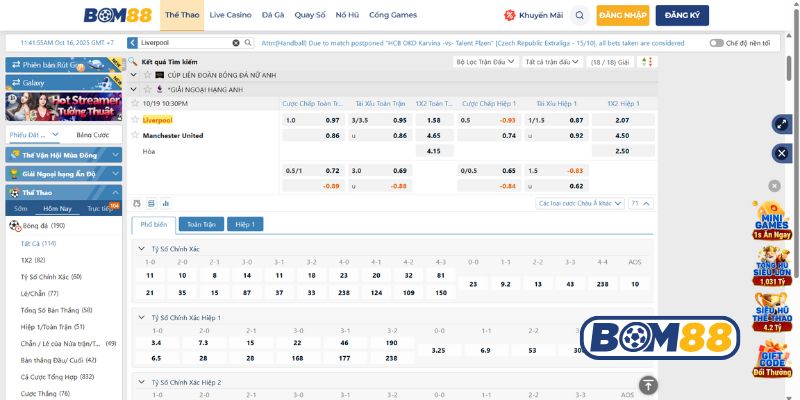This screenshot has width=800, height=400.
Task: Collapse the Tỷ Số Chính Xác section
Action: 141,249
